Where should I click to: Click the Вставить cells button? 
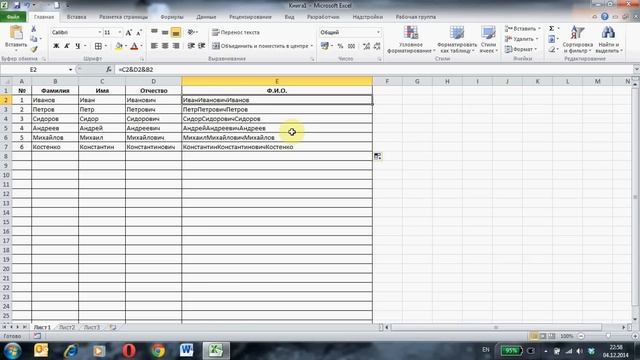tap(522, 29)
